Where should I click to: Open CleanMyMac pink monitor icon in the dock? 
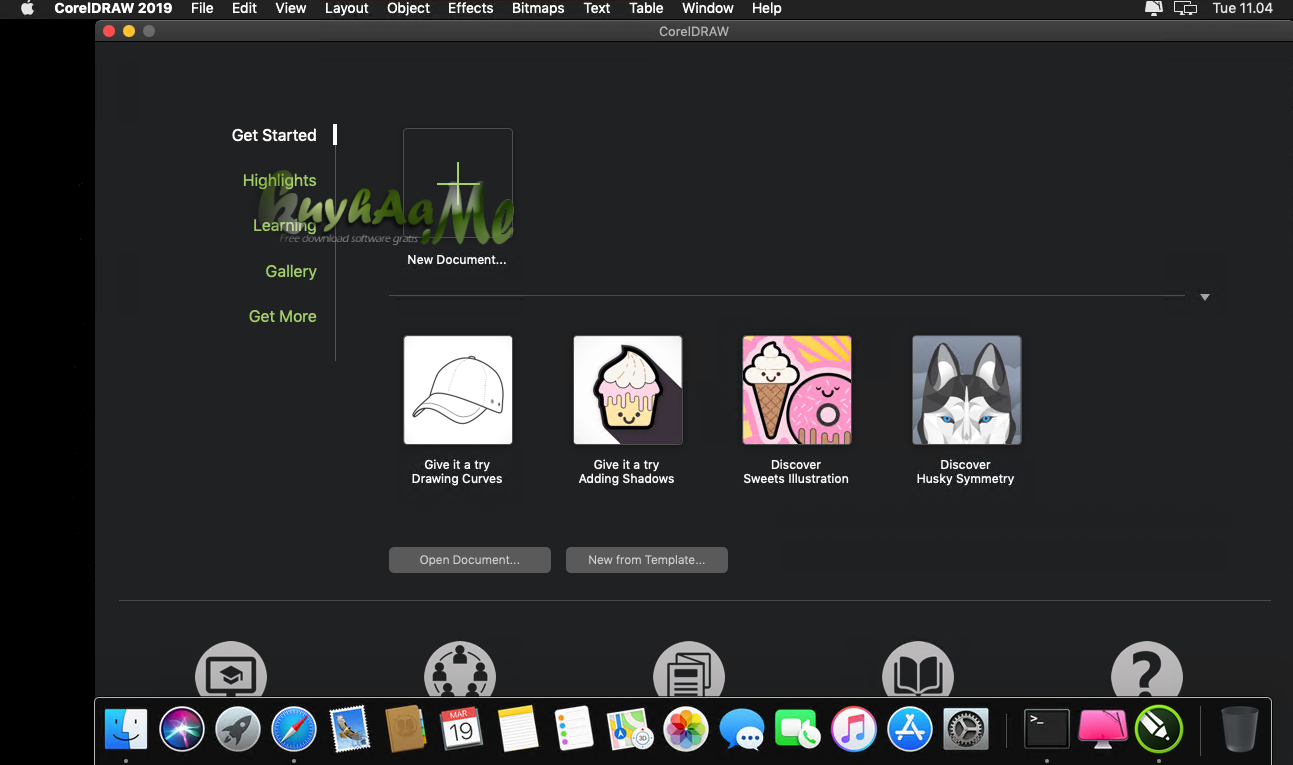coord(1103,729)
